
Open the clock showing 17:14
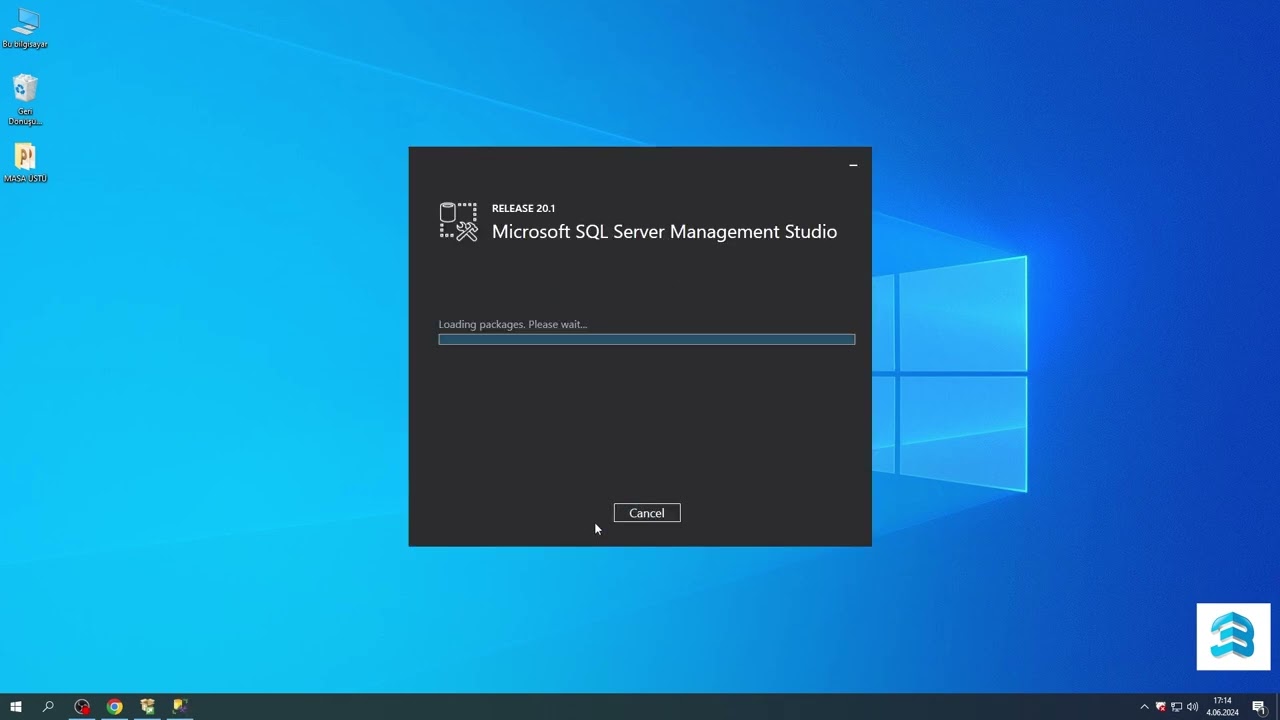[x=1222, y=707]
